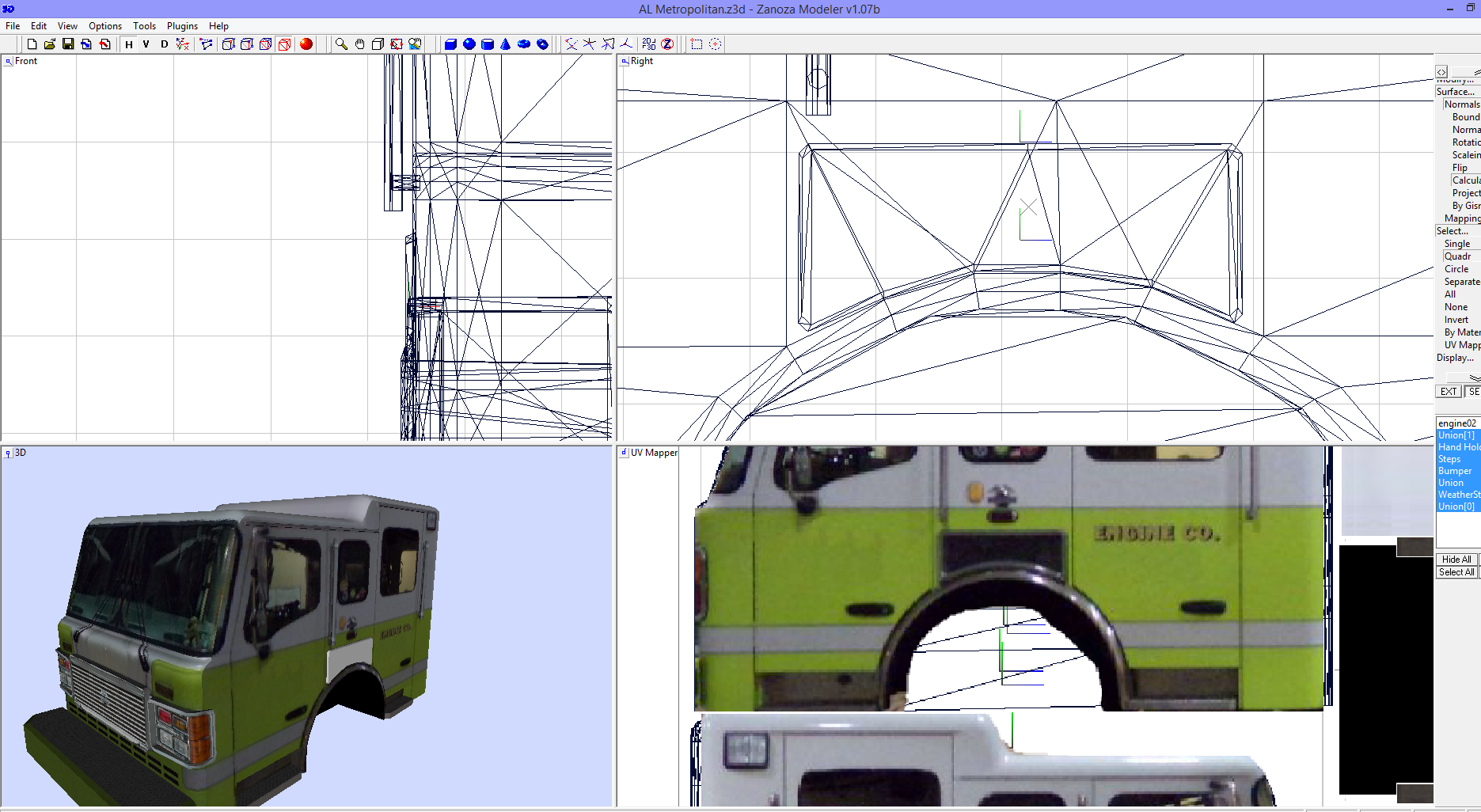Activate the Pan hand tool
1481x812 pixels.
(x=359, y=44)
